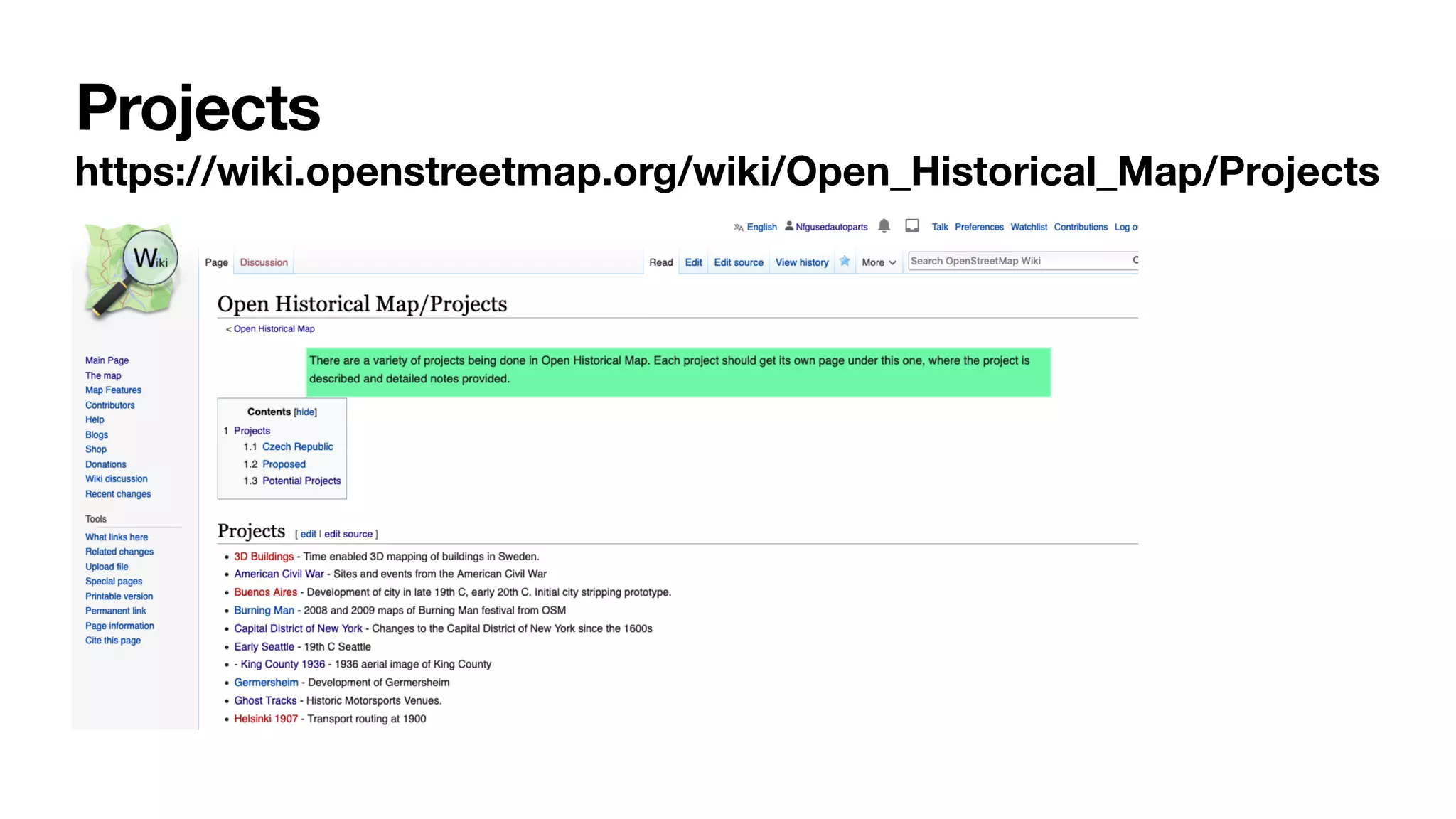
Task: Hide the Contents table
Action: 306,412
